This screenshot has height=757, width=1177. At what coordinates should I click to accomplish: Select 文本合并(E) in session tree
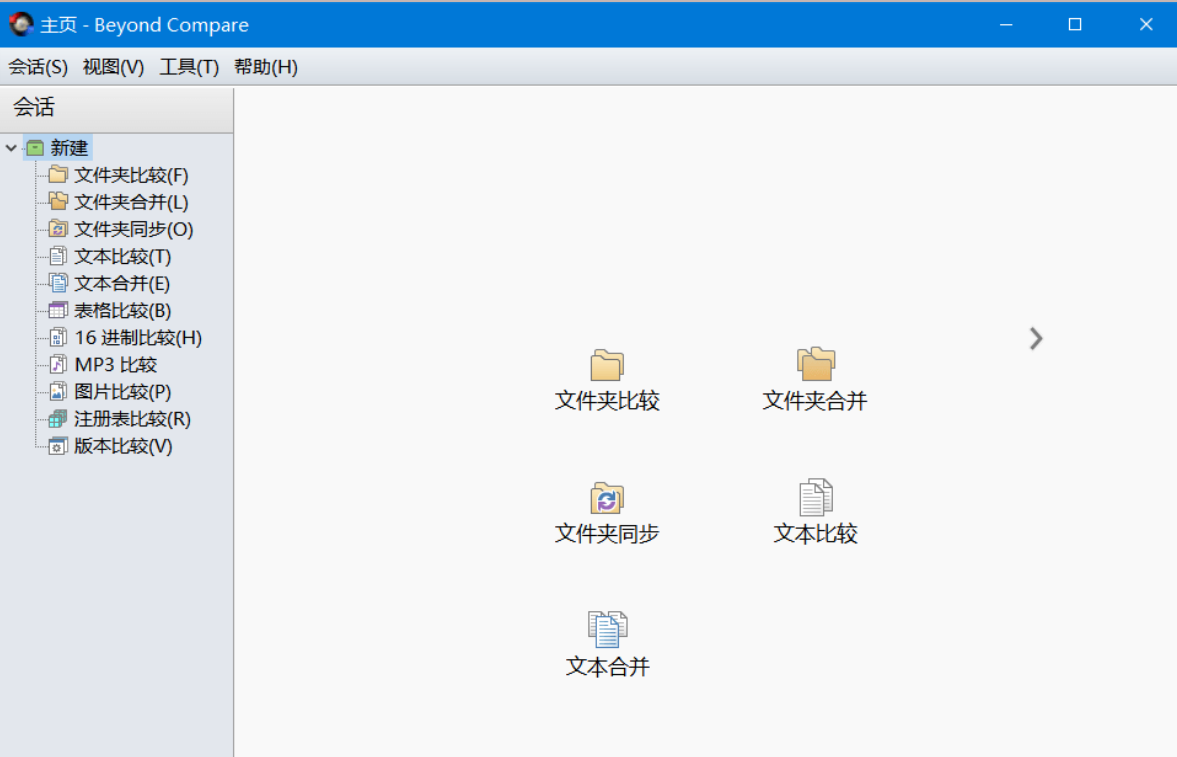tap(122, 283)
